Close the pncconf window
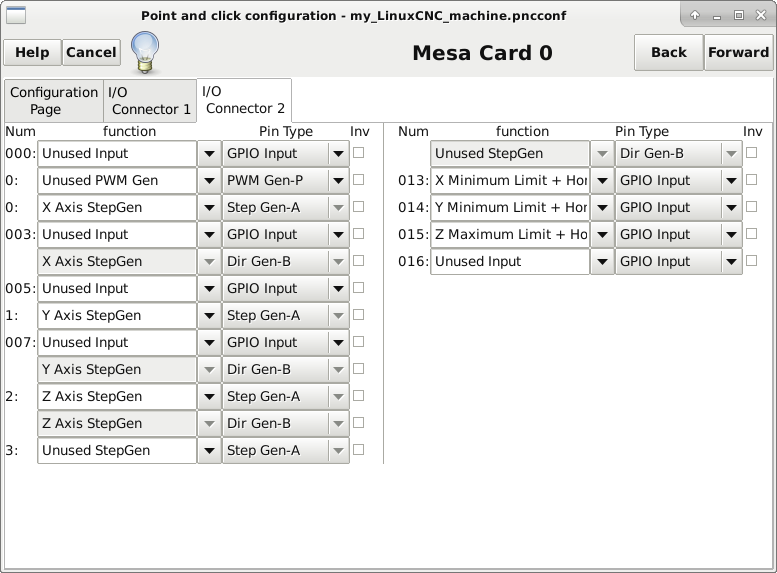 (761, 15)
